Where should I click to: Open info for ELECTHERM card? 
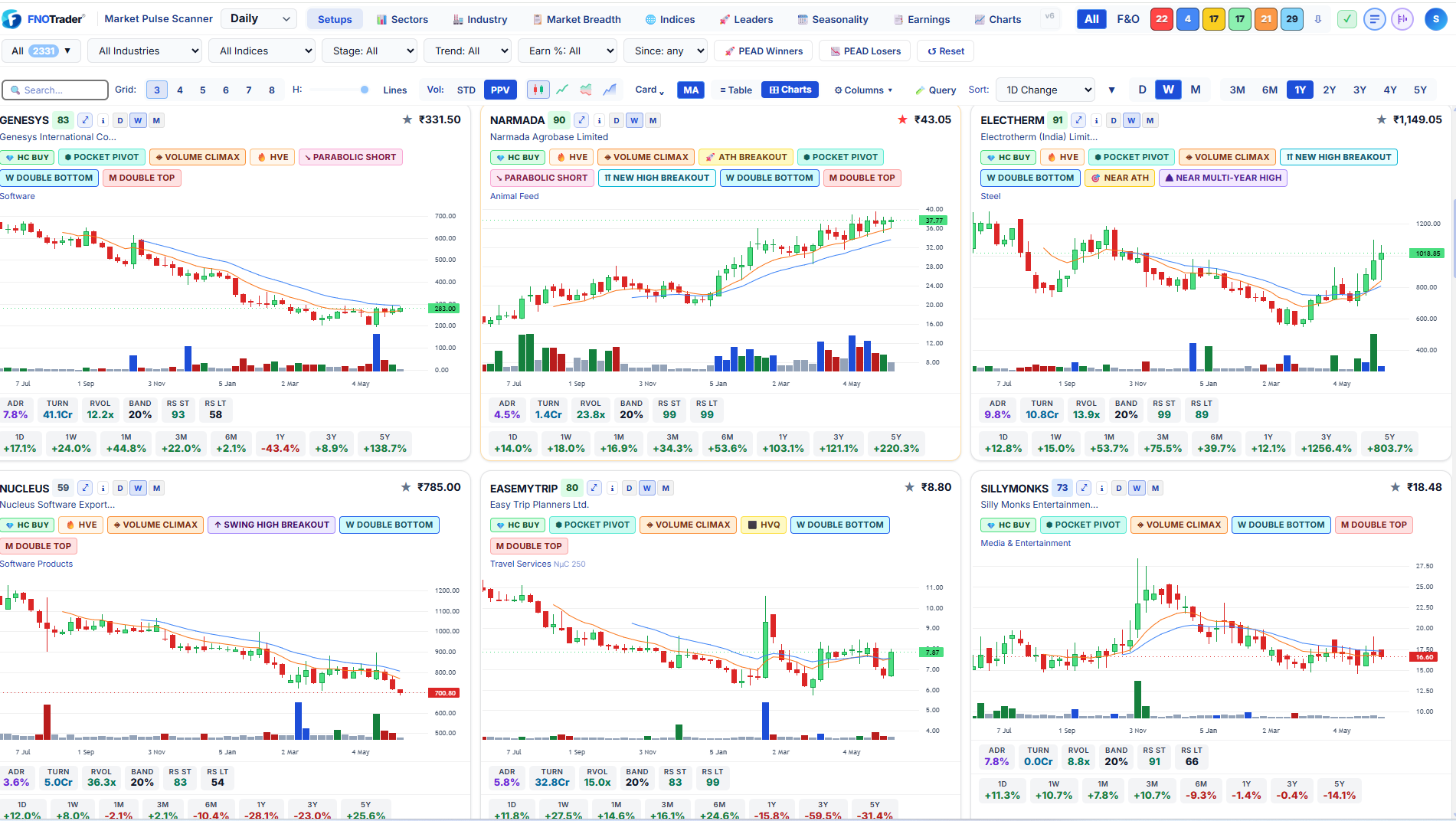1096,120
